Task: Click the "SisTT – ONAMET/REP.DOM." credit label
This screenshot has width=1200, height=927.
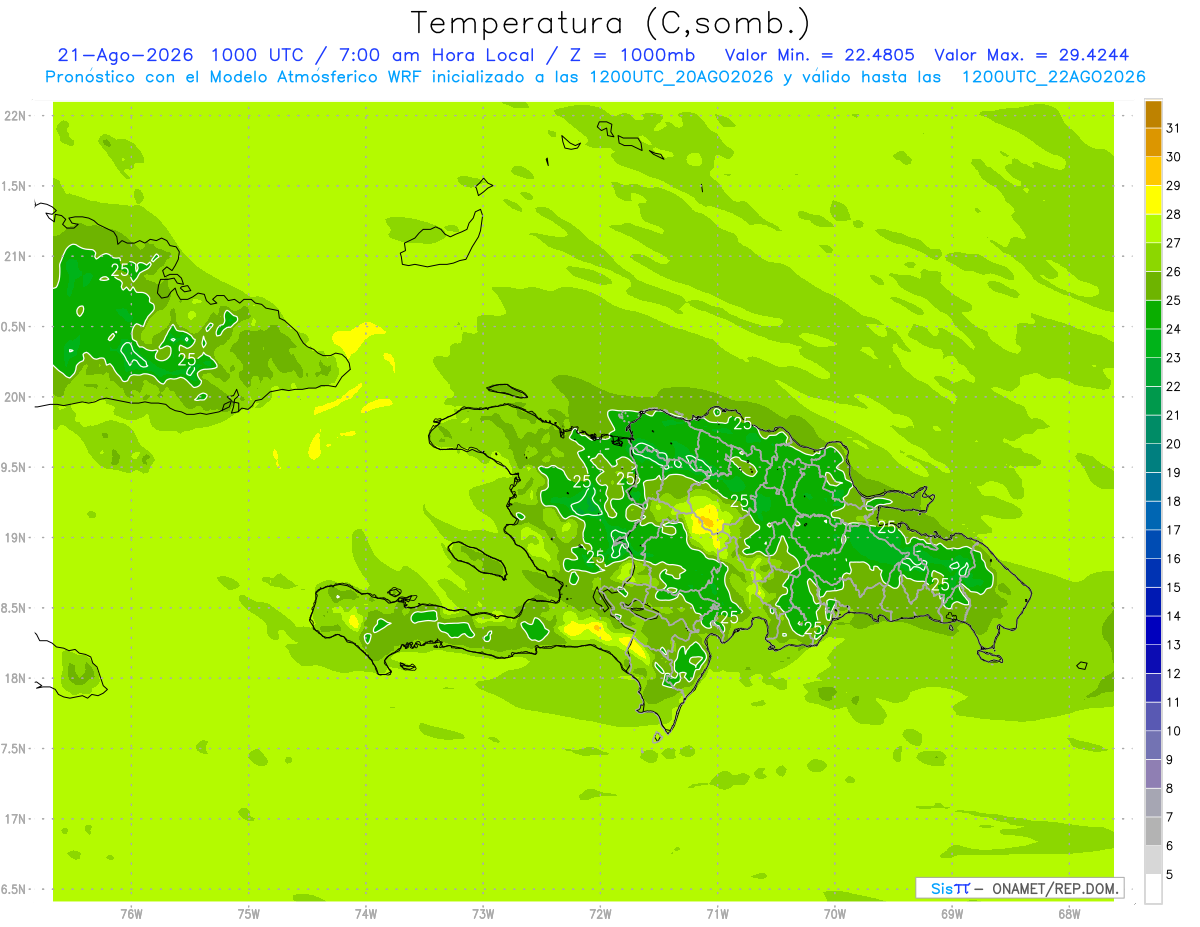Action: pyautogui.click(x=1020, y=888)
